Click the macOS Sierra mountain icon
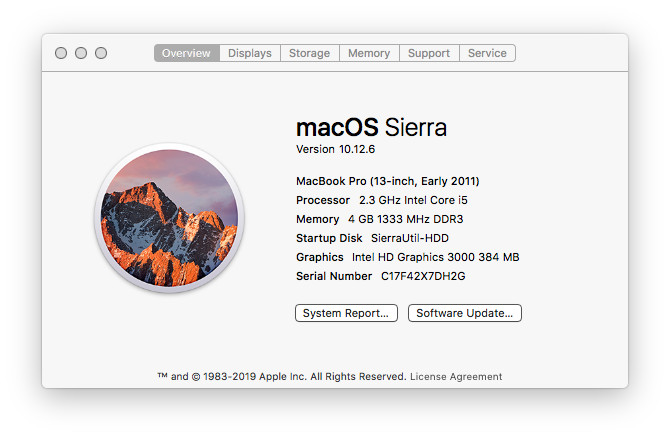This screenshot has width=670, height=438. tap(169, 217)
